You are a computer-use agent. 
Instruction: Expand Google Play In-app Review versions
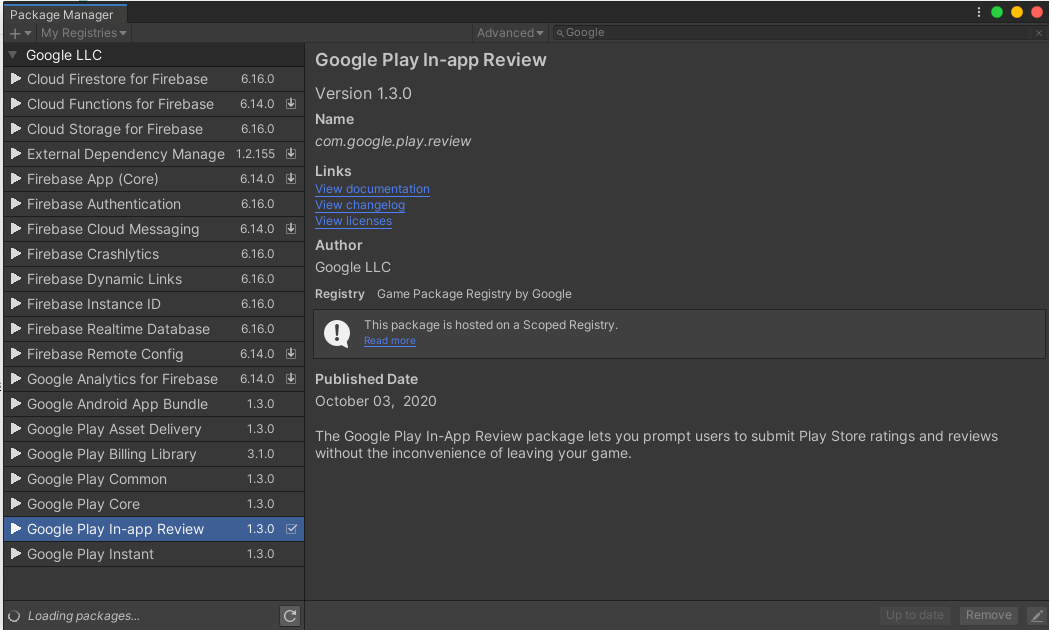click(x=16, y=529)
